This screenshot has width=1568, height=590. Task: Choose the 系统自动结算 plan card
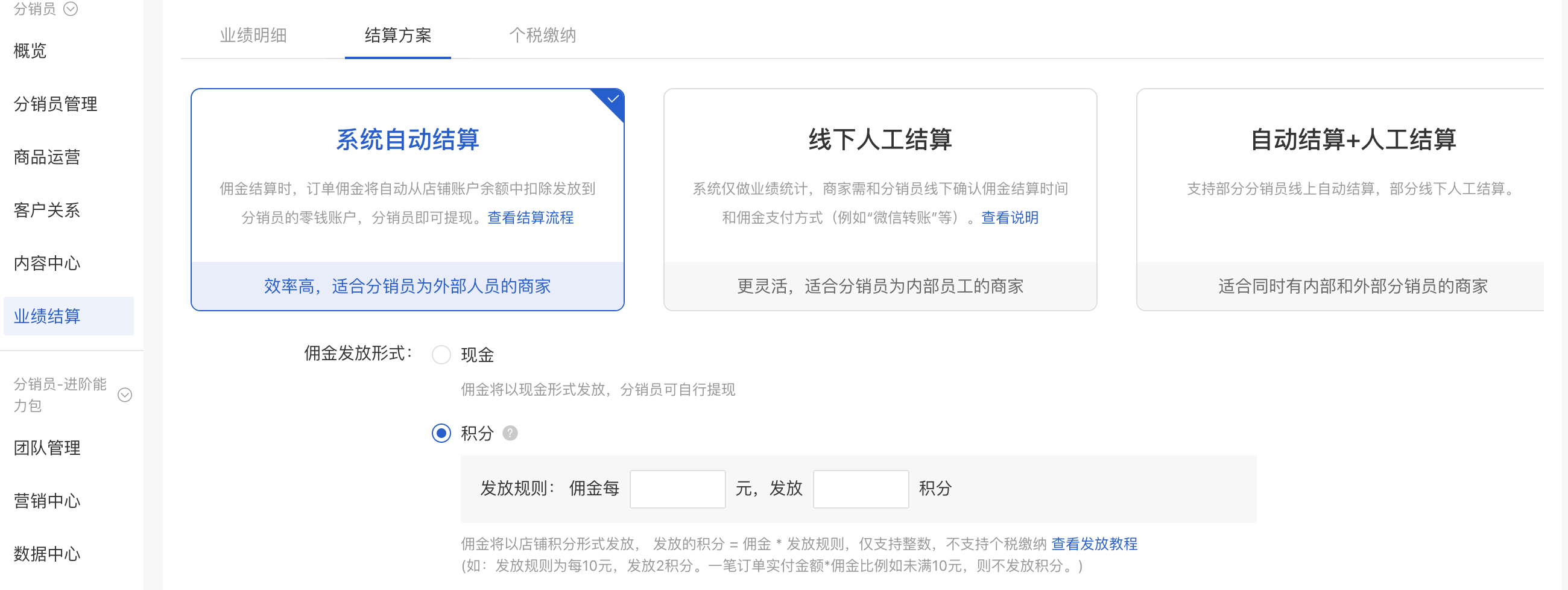(408, 200)
